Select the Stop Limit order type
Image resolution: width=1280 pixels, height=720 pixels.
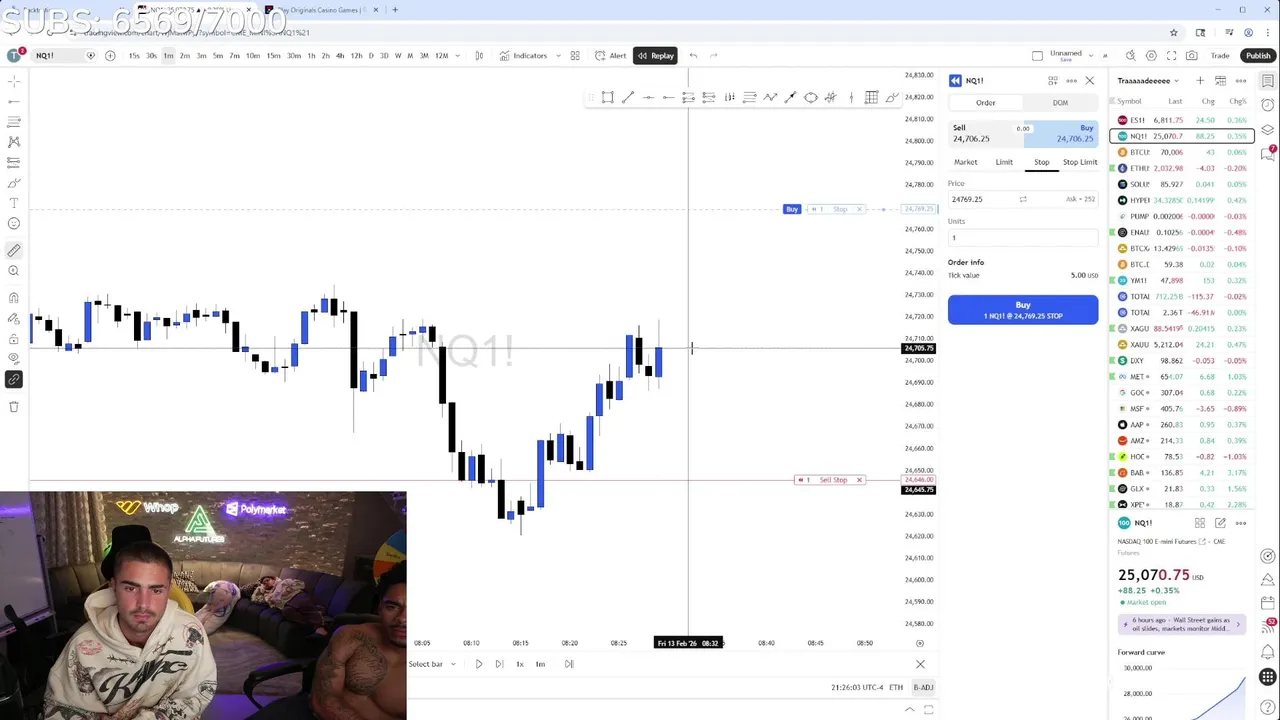(x=1080, y=162)
